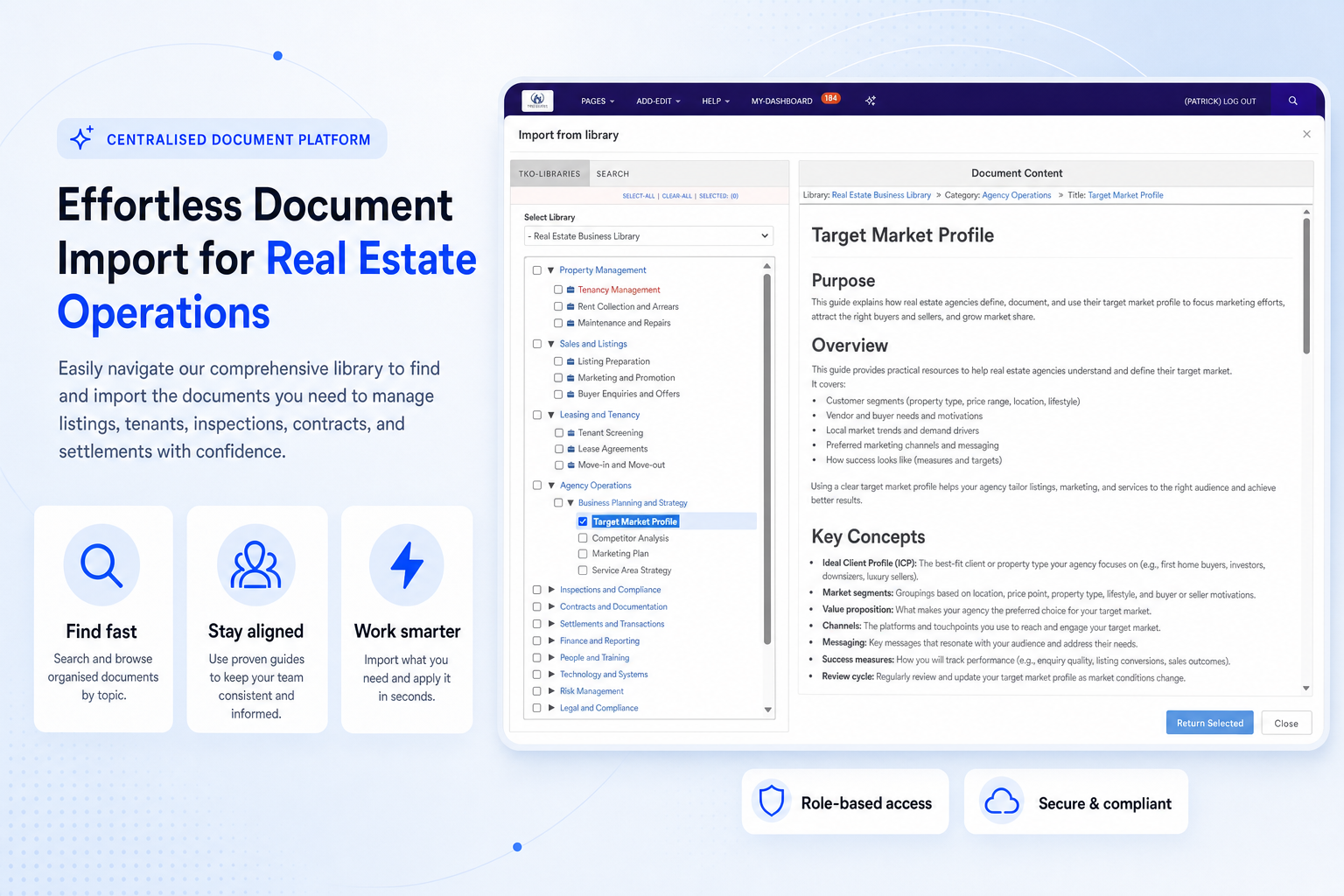Click the Return Selected button
1344x896 pixels.
pos(1209,723)
